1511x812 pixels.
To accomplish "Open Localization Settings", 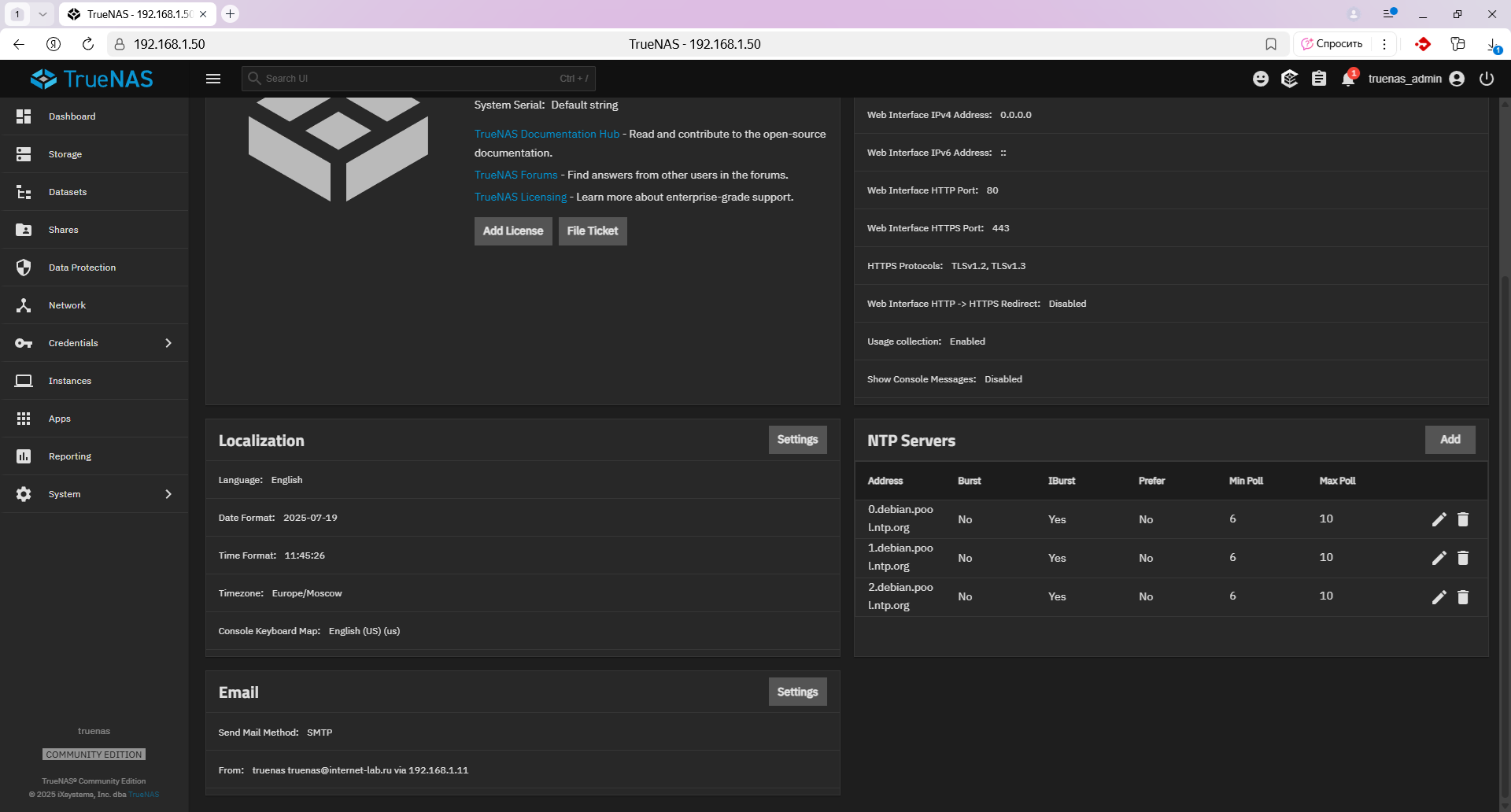I will click(797, 440).
